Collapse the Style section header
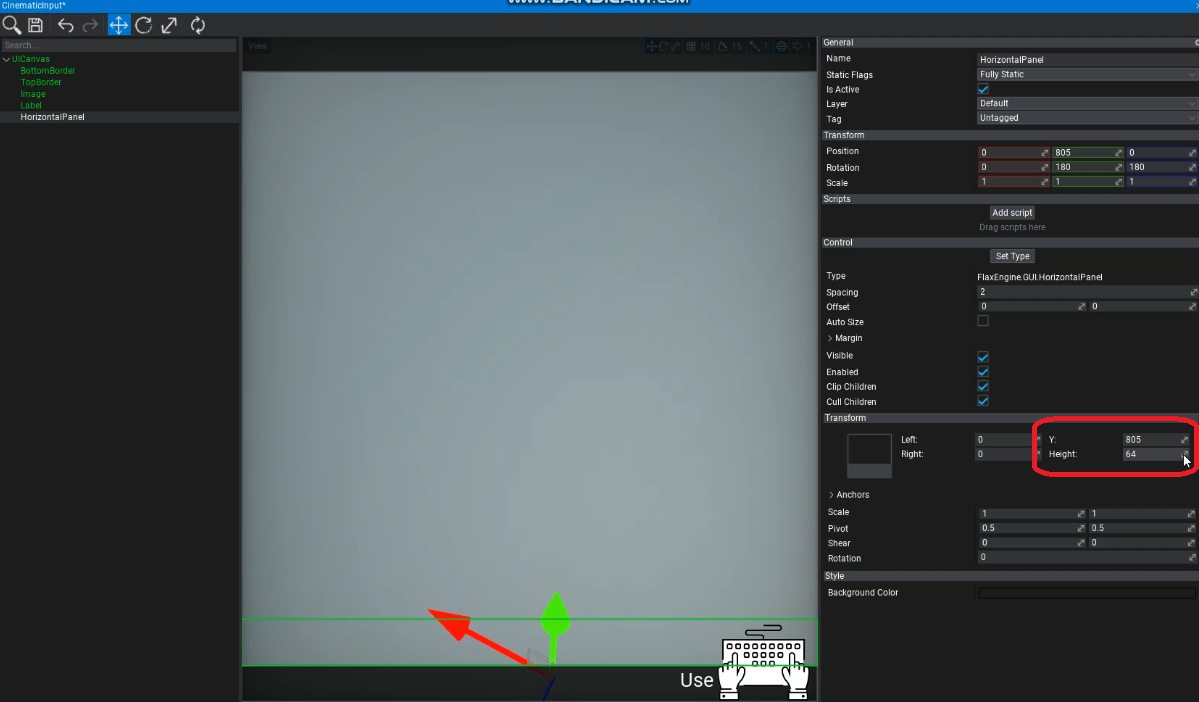 (1009, 576)
